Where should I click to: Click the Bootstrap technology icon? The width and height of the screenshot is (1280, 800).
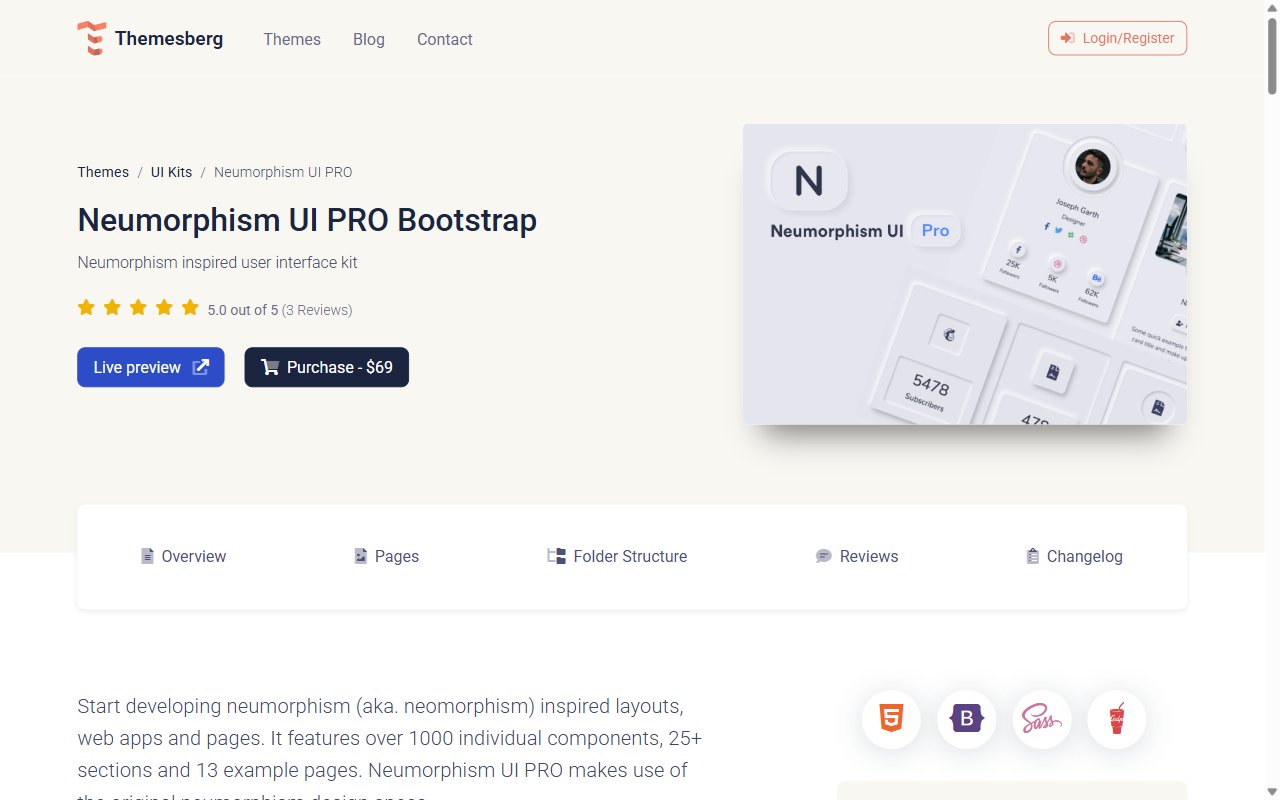(x=966, y=719)
